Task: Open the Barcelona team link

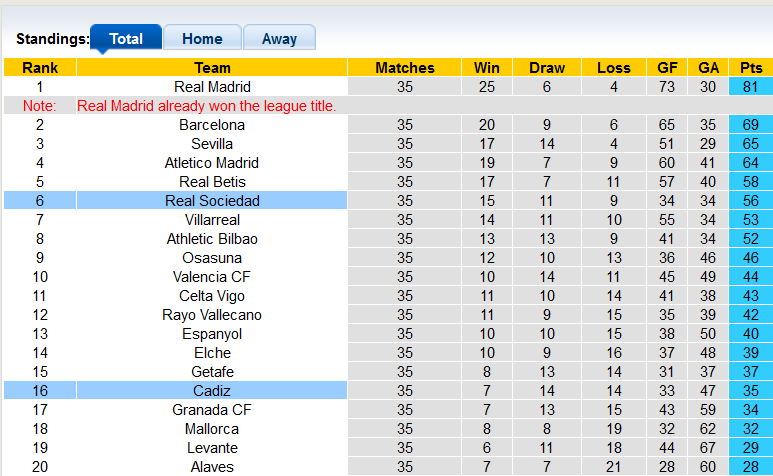Action: coord(212,125)
